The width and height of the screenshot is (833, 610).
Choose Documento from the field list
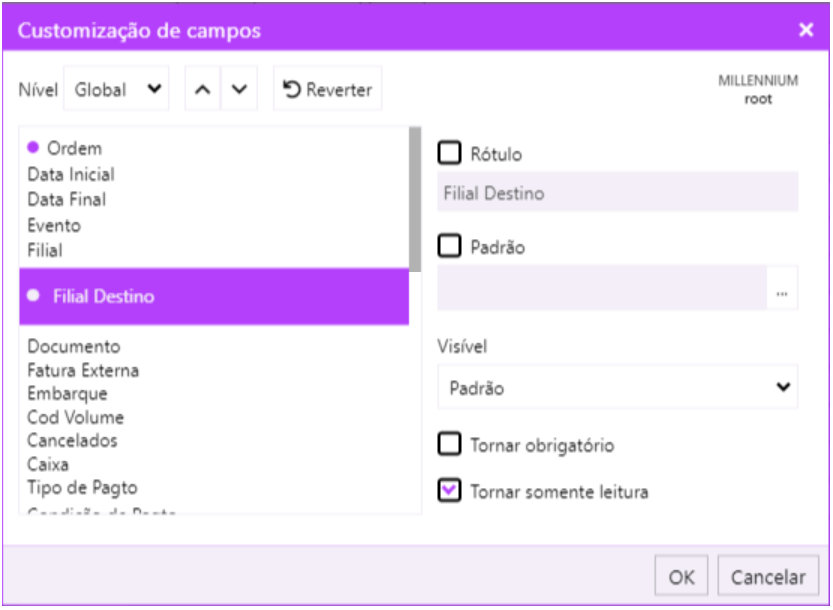click(x=74, y=347)
